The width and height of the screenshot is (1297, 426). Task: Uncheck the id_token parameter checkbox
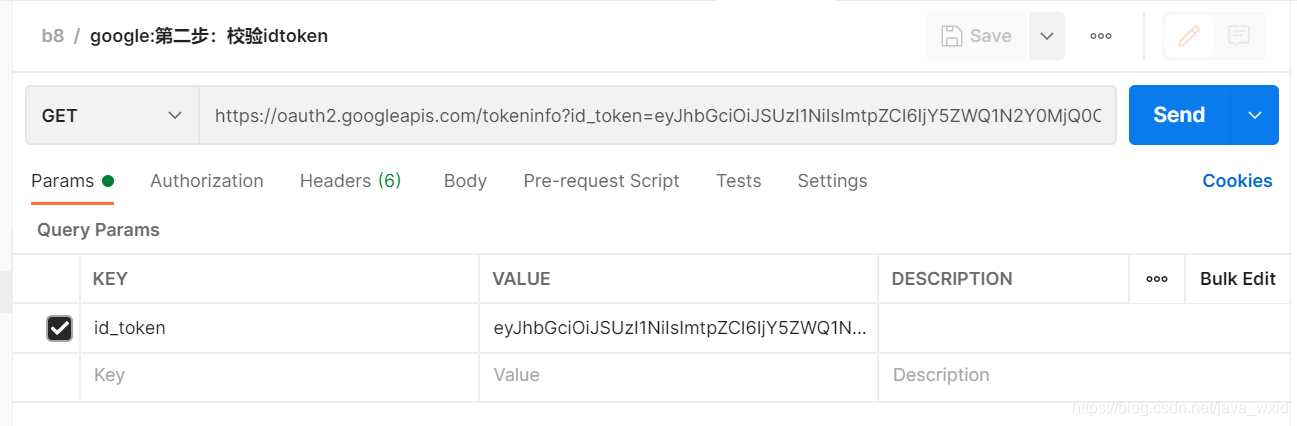(60, 328)
